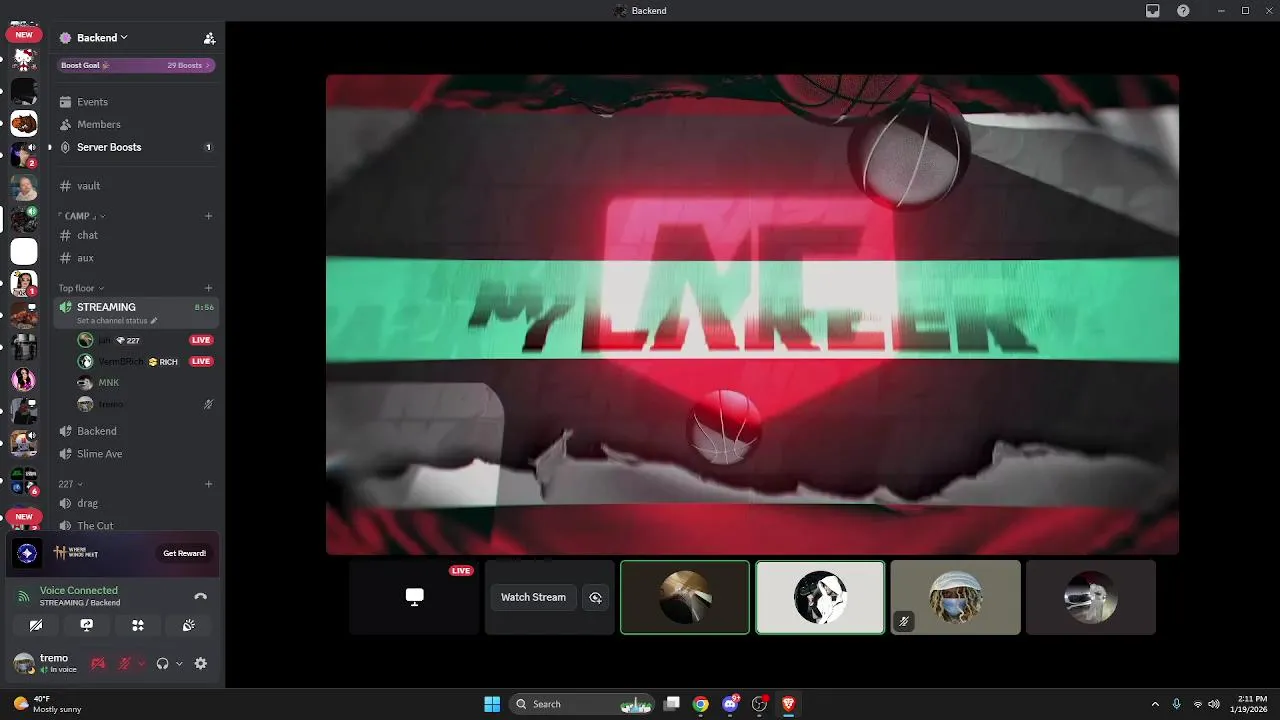Screen dimensions: 1280x720
Task: Create a channel in Top floor category
Action: (208, 288)
